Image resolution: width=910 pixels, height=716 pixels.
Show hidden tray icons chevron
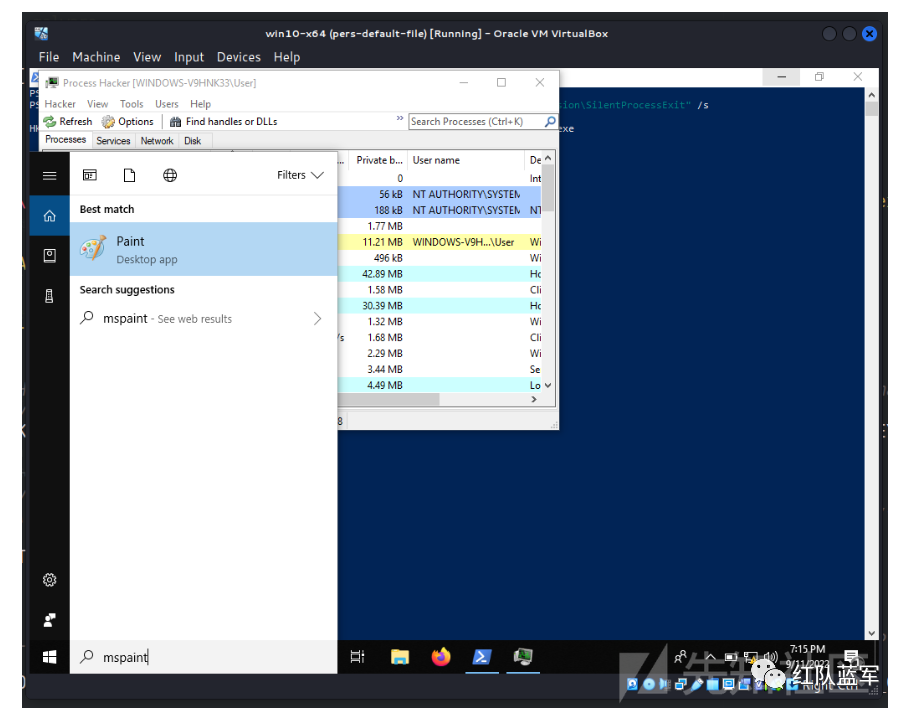(710, 657)
